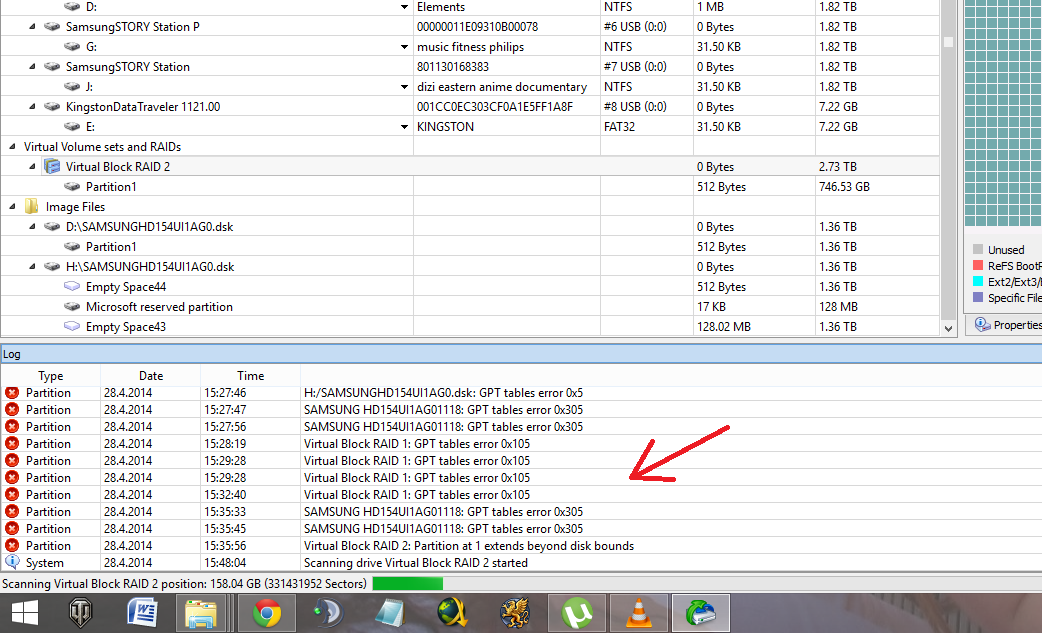Open the dropdown next to drive J:
1042x633 pixels.
pos(404,86)
